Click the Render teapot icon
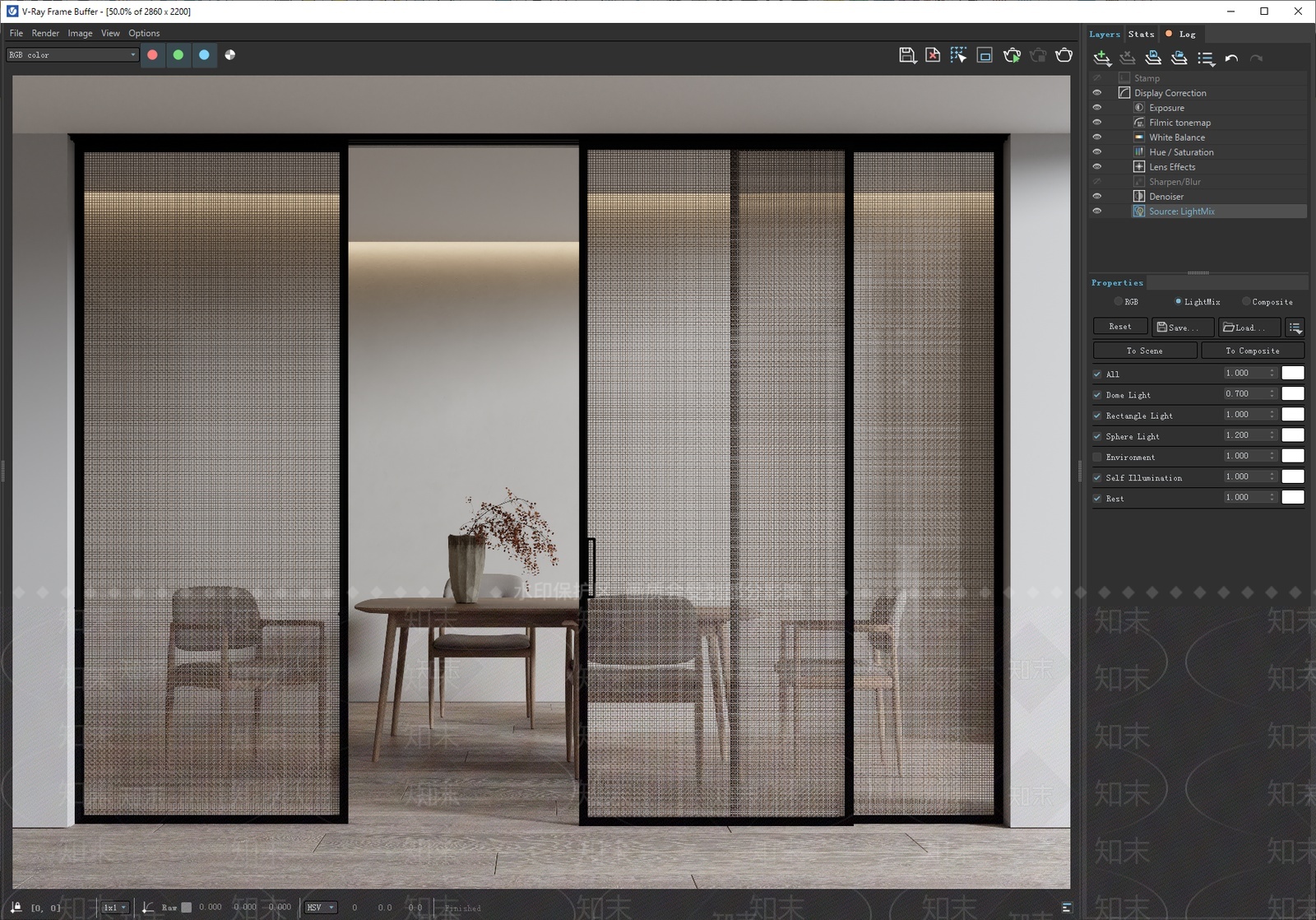This screenshot has width=1316, height=920. tap(1064, 55)
